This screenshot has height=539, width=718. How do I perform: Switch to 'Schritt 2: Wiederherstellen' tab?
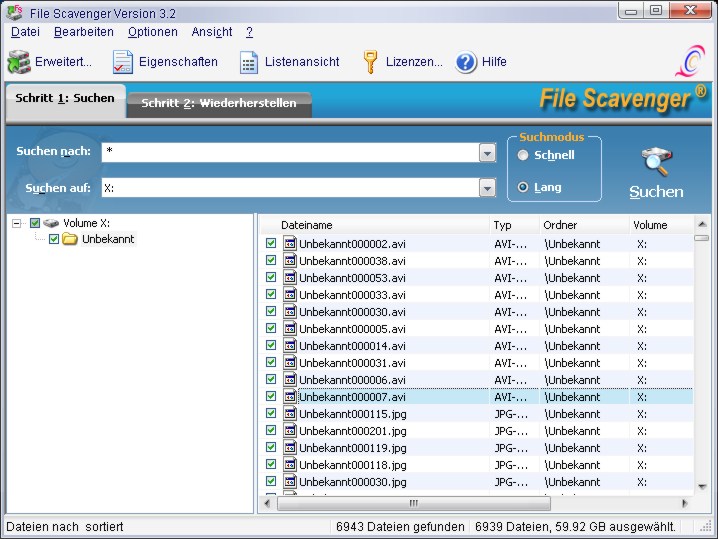(219, 103)
